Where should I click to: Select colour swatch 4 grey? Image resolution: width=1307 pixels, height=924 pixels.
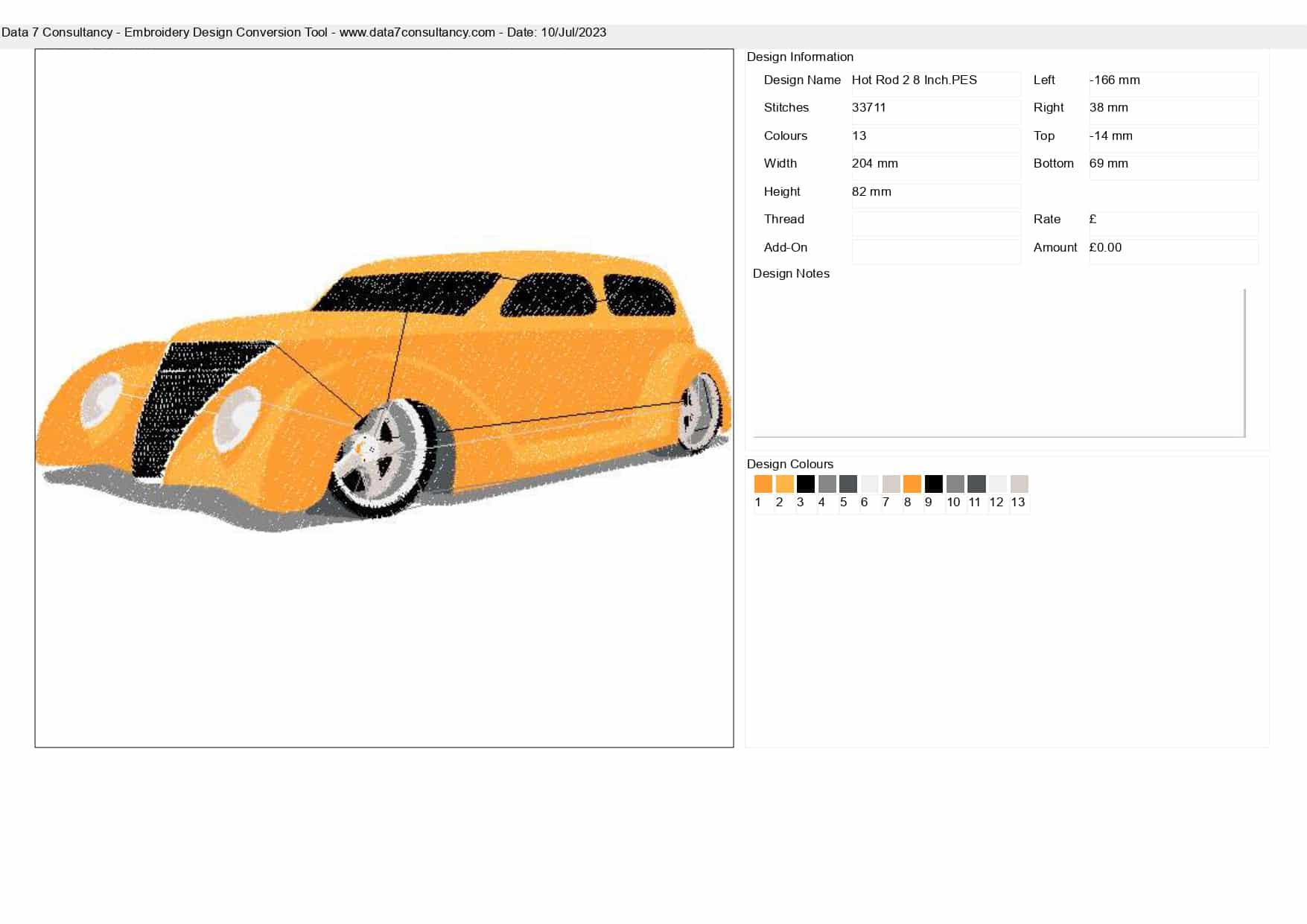(x=827, y=484)
